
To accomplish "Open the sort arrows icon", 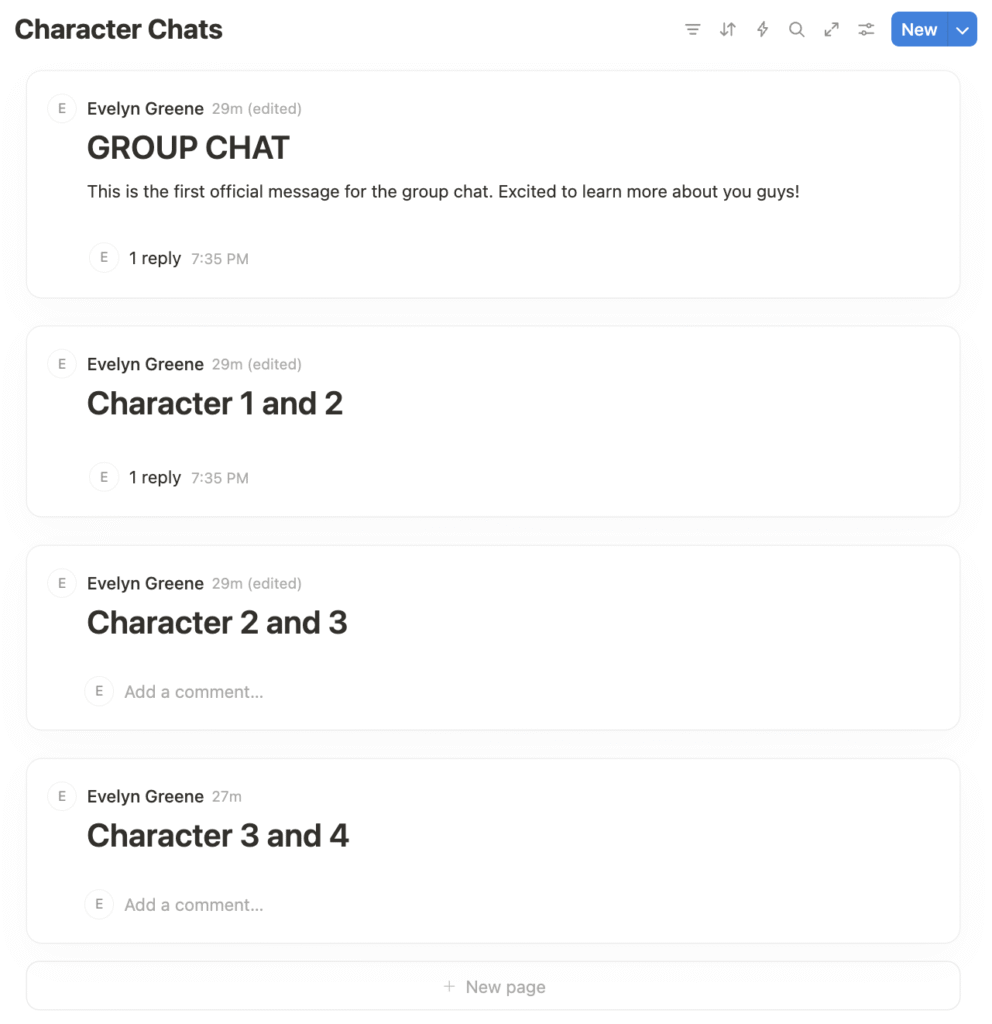I will [728, 29].
